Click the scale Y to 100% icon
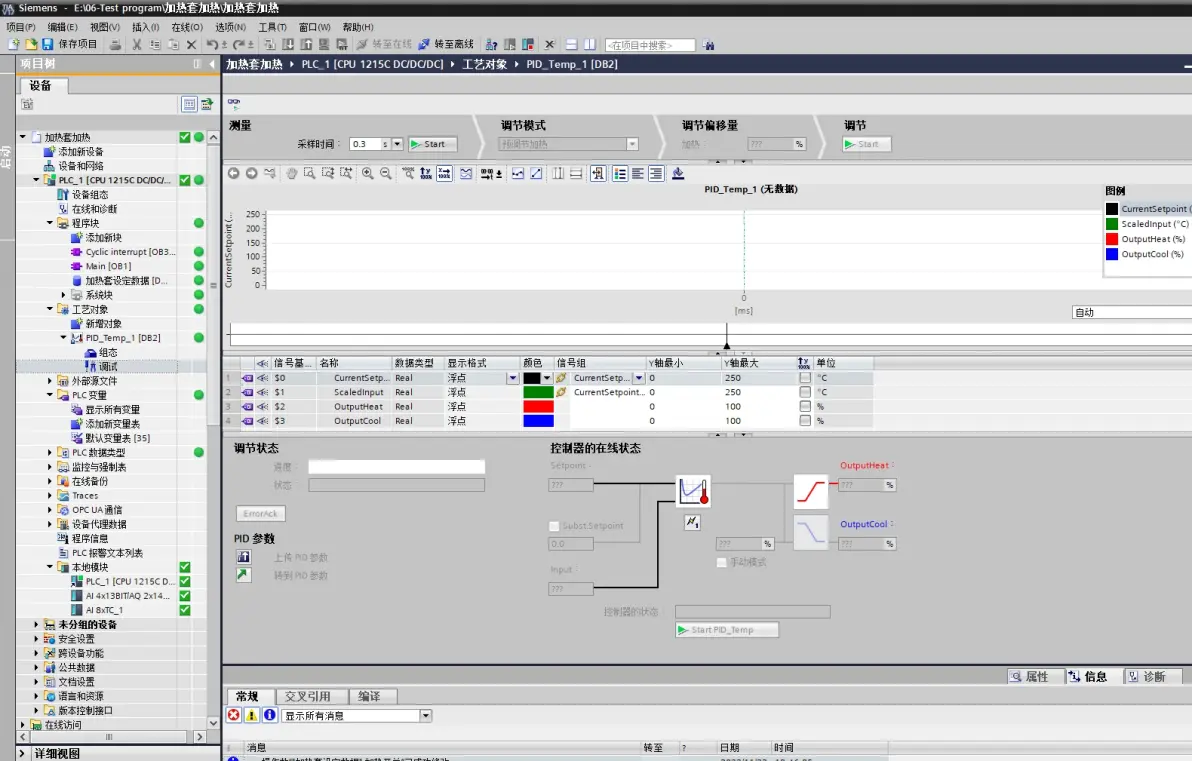1192x761 pixels. click(x=426, y=173)
